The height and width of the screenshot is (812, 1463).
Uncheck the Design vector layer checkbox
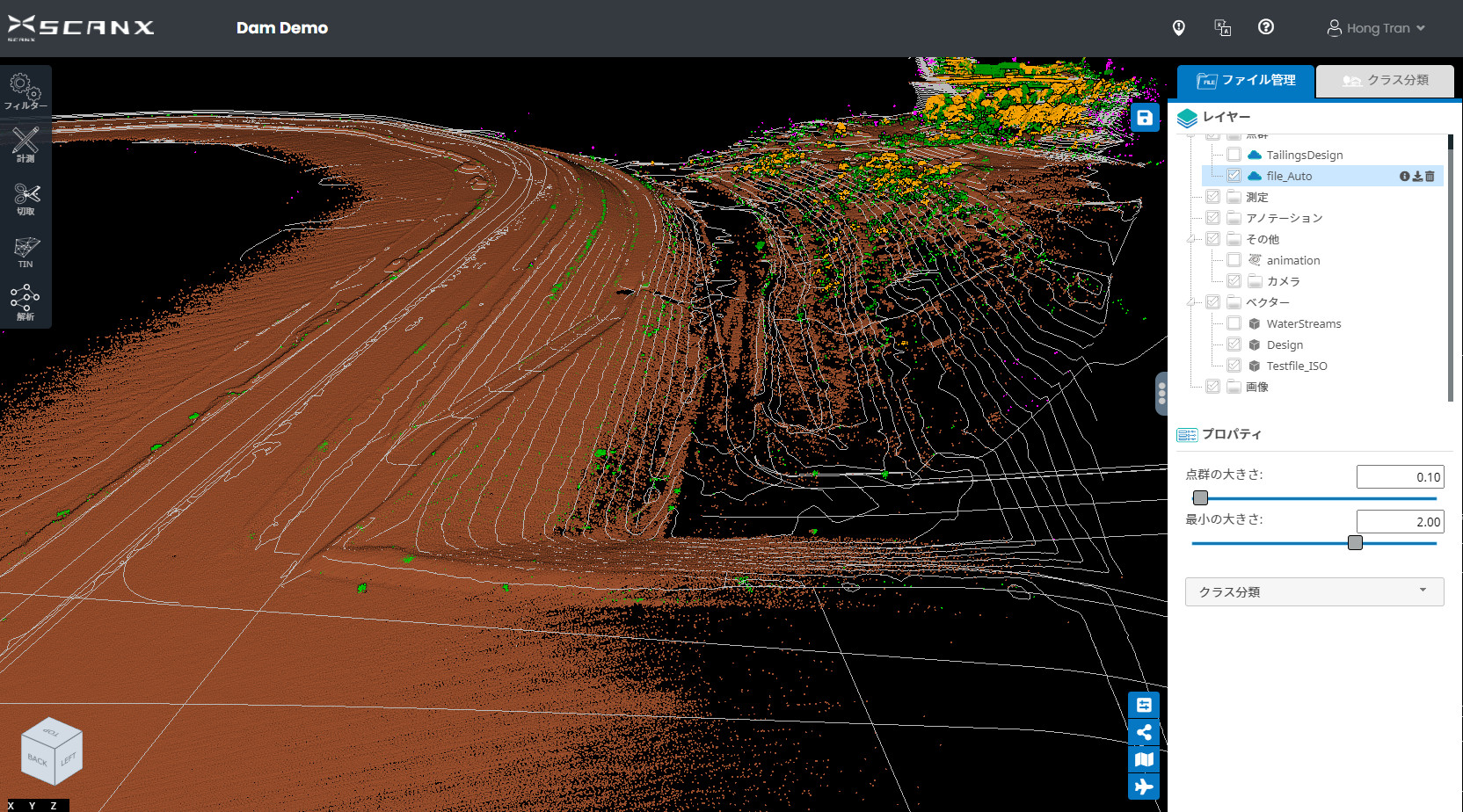(x=1234, y=344)
